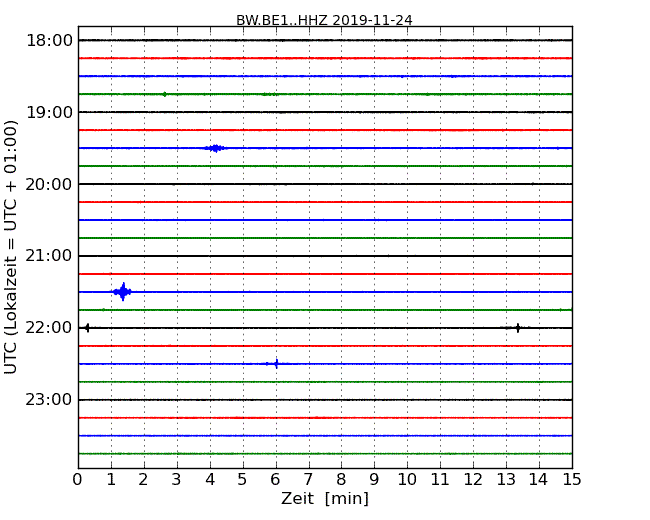Viewport: 650px width, 520px height.
Task: Click the plot title BW.BE1..HHZ 2019-11-24
Action: click(324, 20)
